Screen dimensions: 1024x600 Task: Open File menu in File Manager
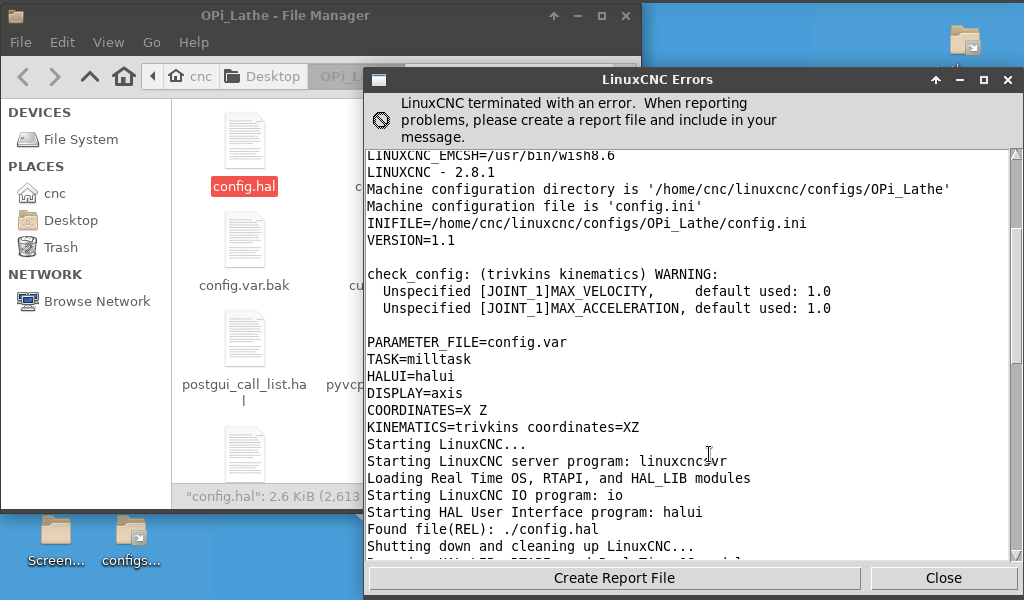21,42
